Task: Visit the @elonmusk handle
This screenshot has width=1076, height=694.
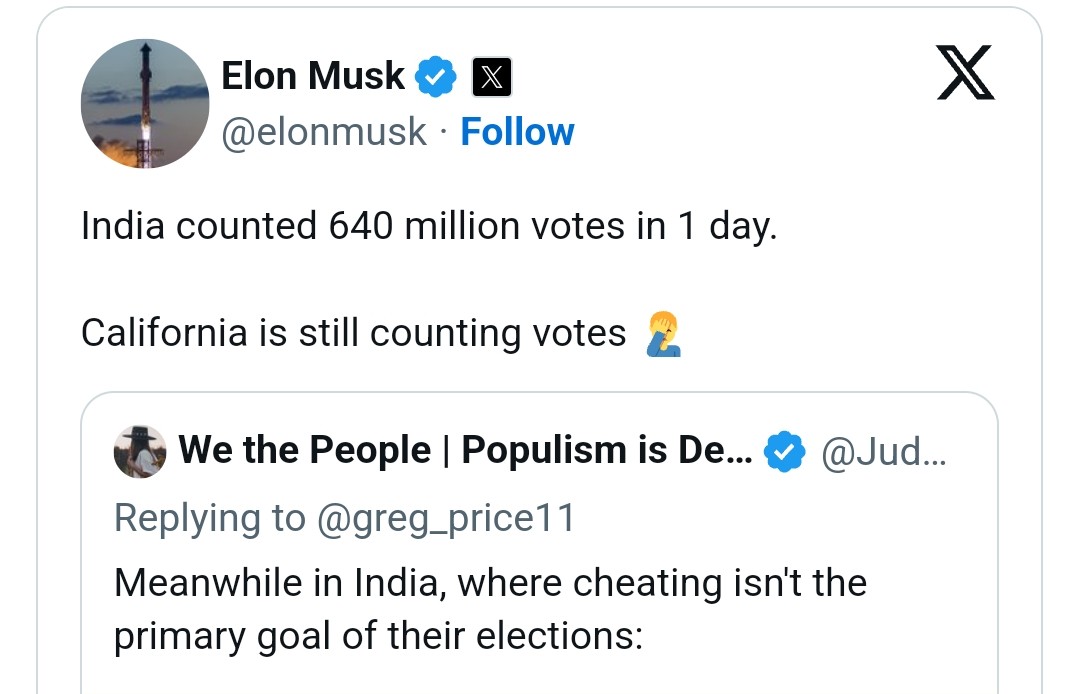Action: 324,132
